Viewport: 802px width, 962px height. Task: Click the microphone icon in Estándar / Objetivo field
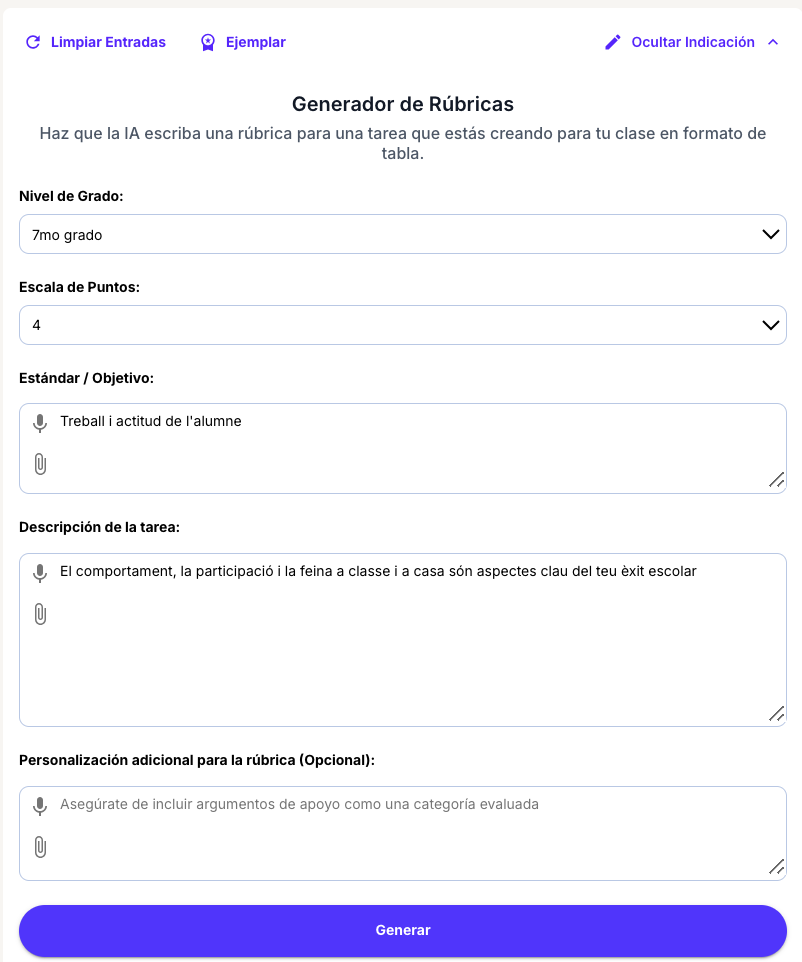40,423
